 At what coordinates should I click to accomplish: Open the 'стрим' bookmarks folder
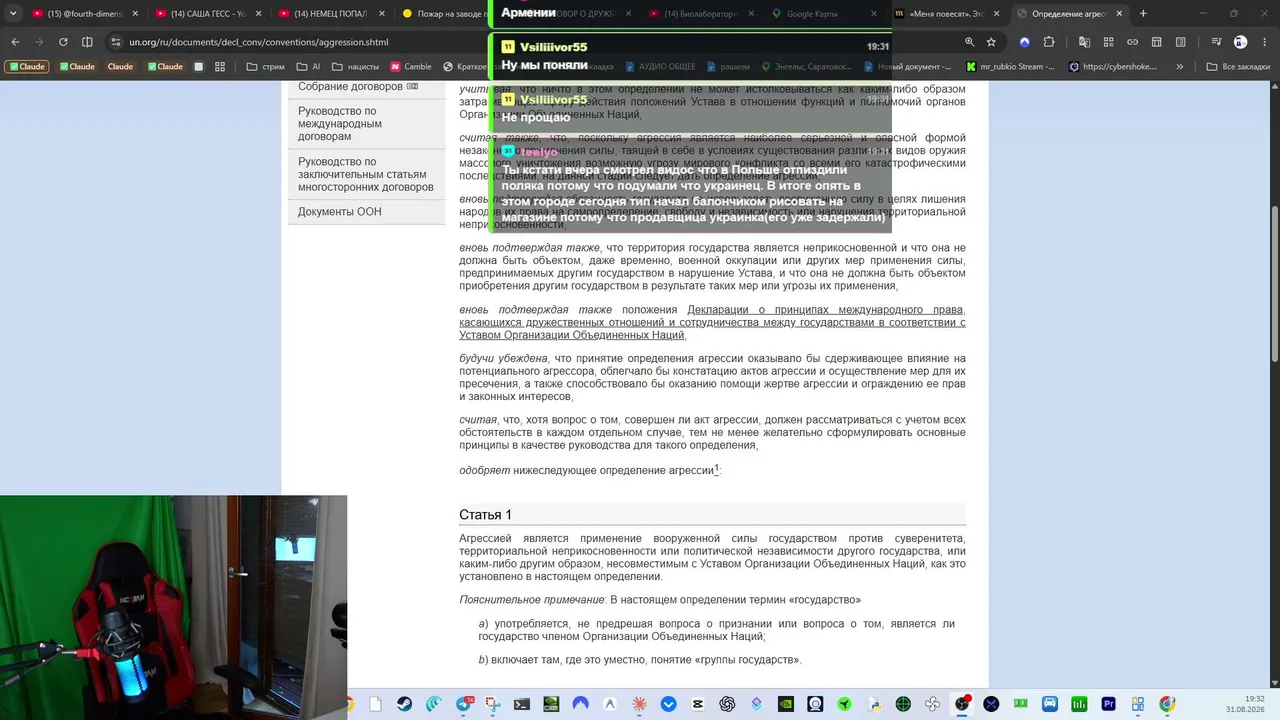[265, 67]
